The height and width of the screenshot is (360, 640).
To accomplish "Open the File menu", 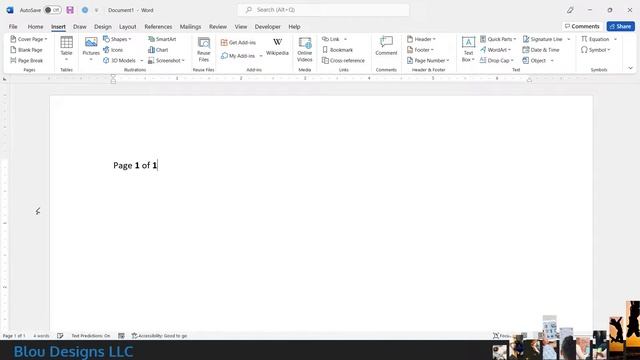I will (13, 27).
